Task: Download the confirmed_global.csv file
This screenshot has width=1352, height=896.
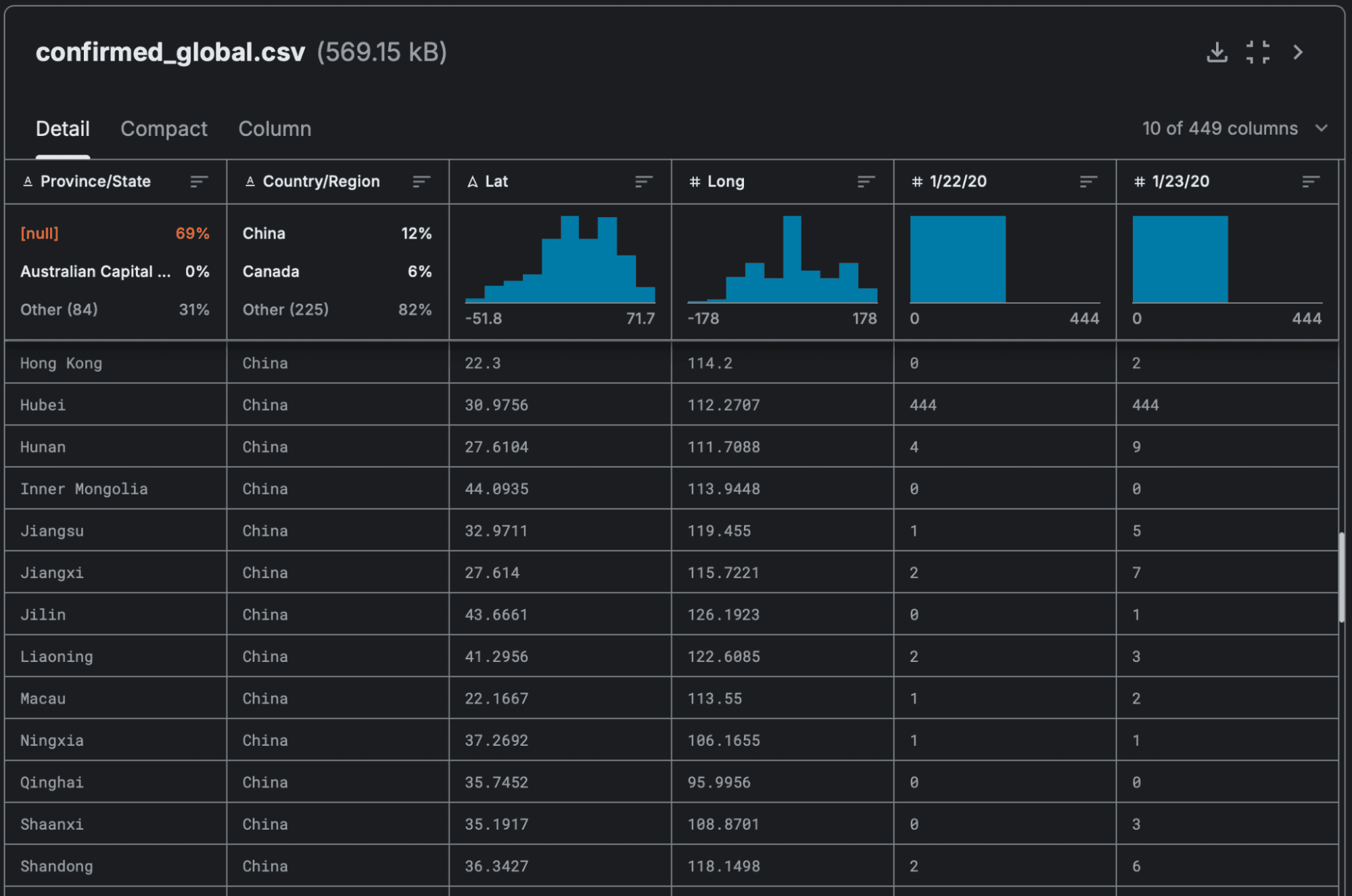Action: click(1217, 52)
